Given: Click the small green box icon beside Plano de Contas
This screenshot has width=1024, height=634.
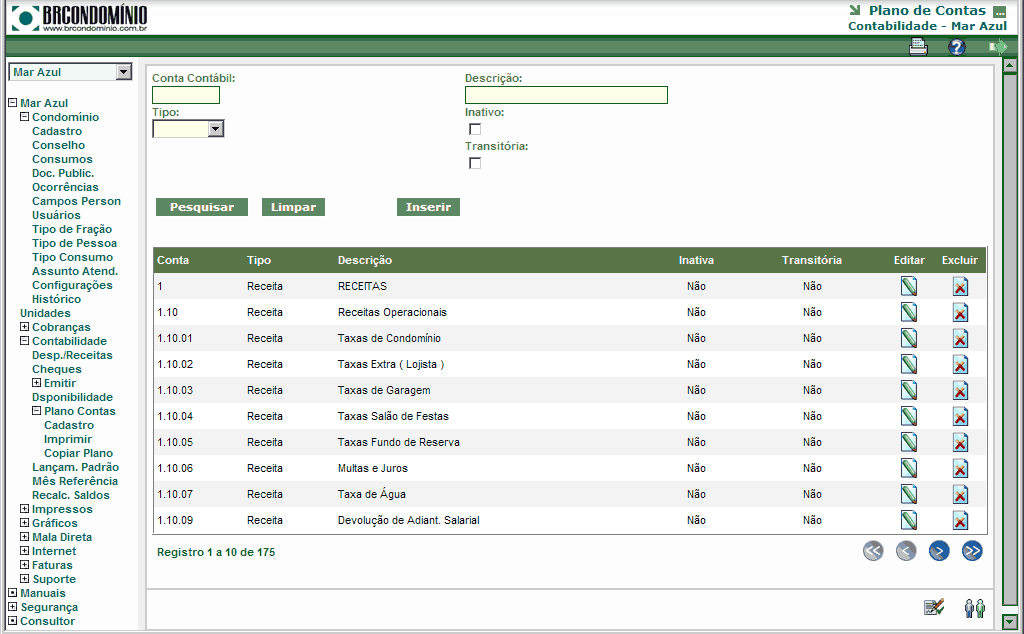Looking at the screenshot, I should point(999,12).
